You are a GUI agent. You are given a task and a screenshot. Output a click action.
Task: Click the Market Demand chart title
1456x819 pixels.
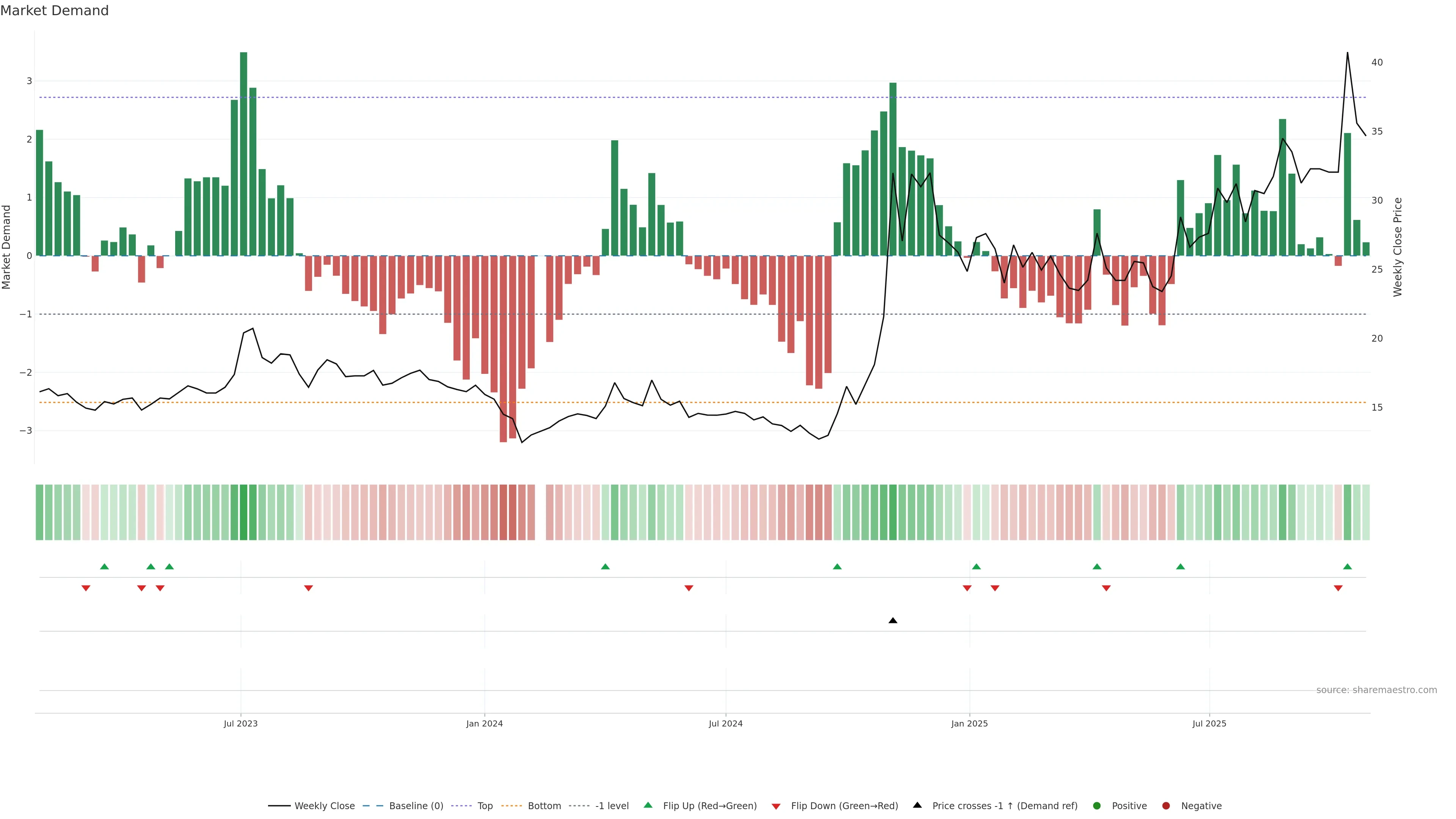click(54, 11)
